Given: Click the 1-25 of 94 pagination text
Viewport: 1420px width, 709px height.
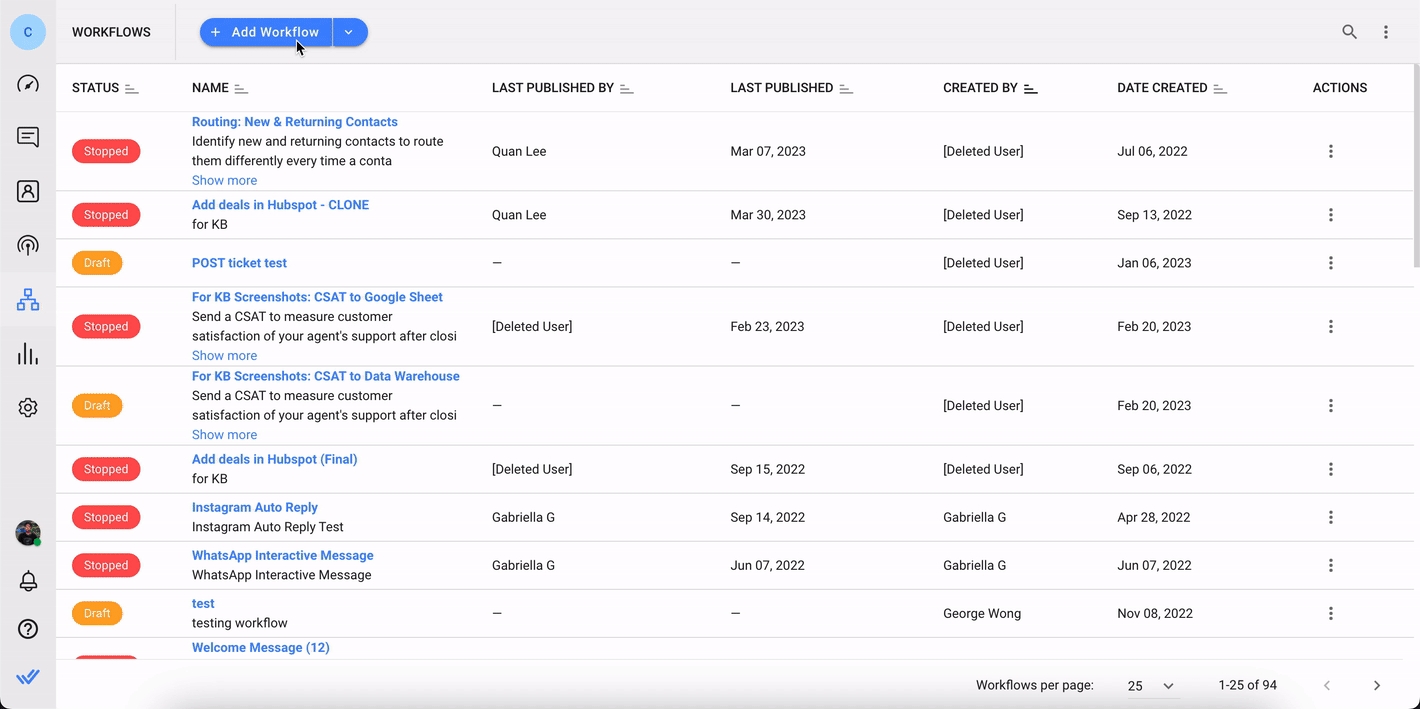Looking at the screenshot, I should (1248, 685).
